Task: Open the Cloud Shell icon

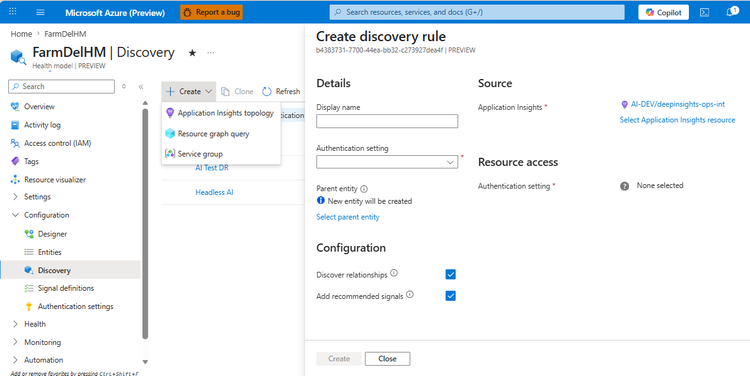Action: (x=705, y=12)
